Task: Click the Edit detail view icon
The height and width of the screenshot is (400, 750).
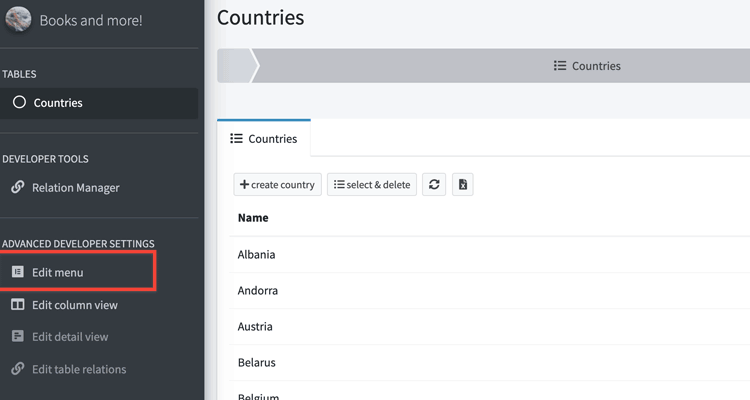Action: click(18, 337)
